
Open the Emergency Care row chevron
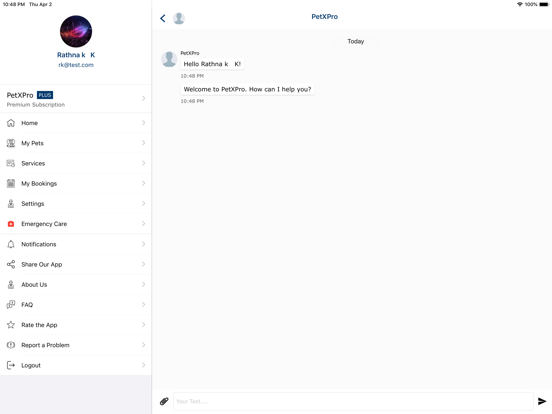pos(143,224)
